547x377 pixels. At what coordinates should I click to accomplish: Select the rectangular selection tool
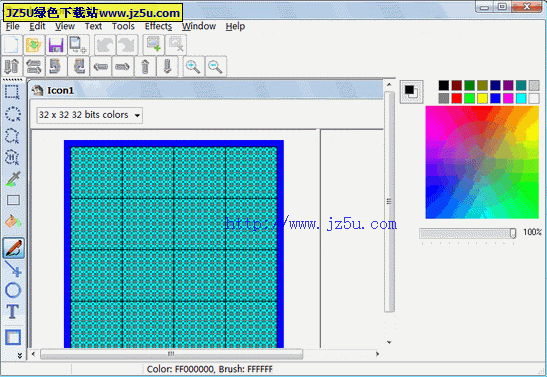(13, 92)
